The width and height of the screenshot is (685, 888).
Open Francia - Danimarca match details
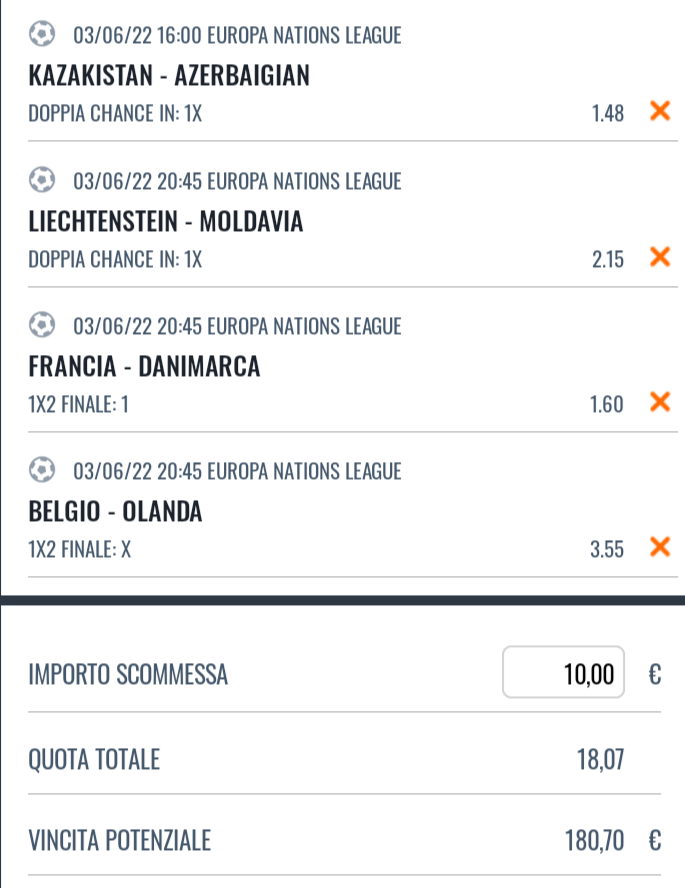tap(144, 367)
